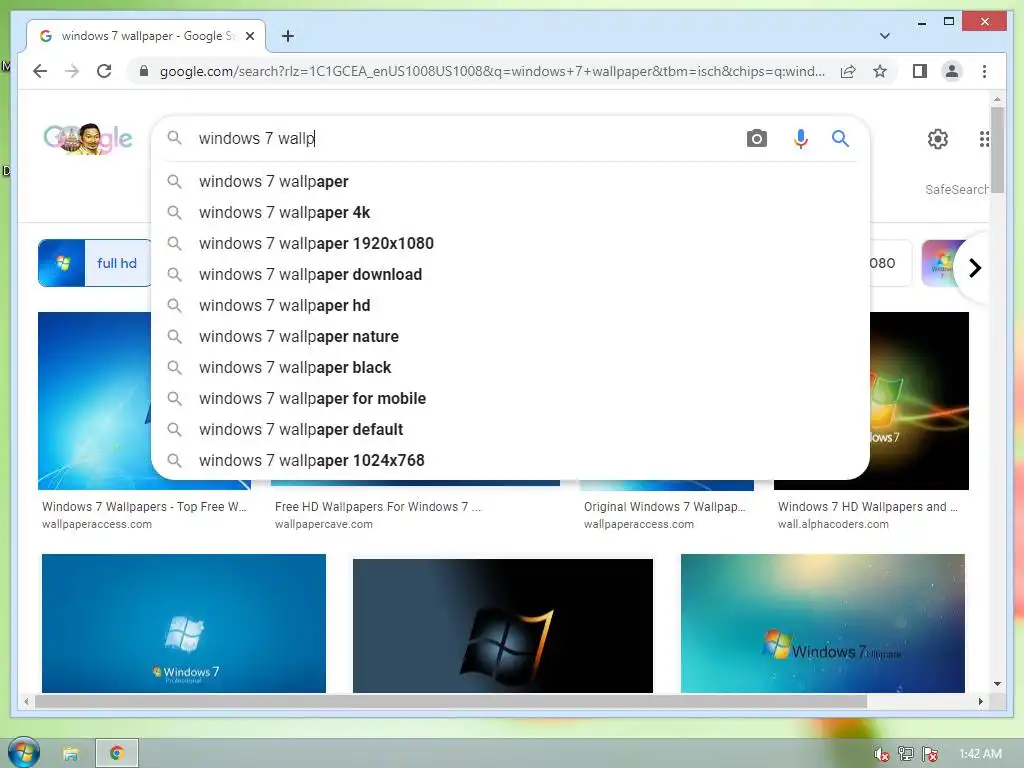Open "Original Windows 7 Wallpap..." result link
This screenshot has height=768, width=1024.
[664, 507]
